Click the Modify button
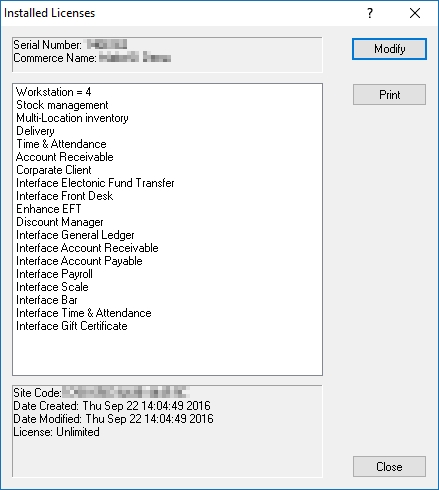Viewport: 439px width, 490px height. tap(389, 49)
